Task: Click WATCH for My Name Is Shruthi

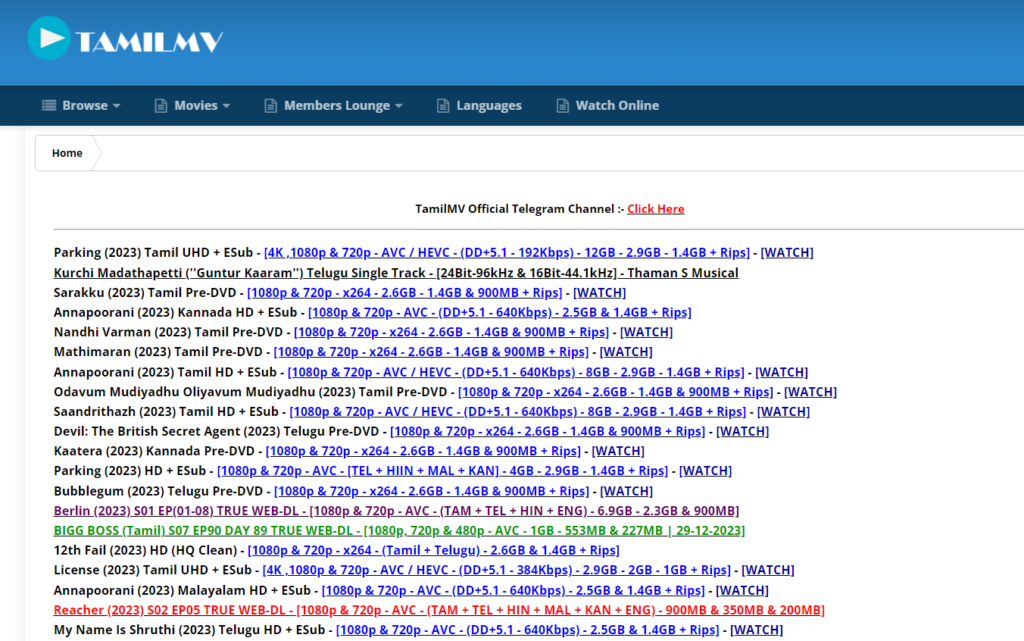Action: [x=757, y=630]
